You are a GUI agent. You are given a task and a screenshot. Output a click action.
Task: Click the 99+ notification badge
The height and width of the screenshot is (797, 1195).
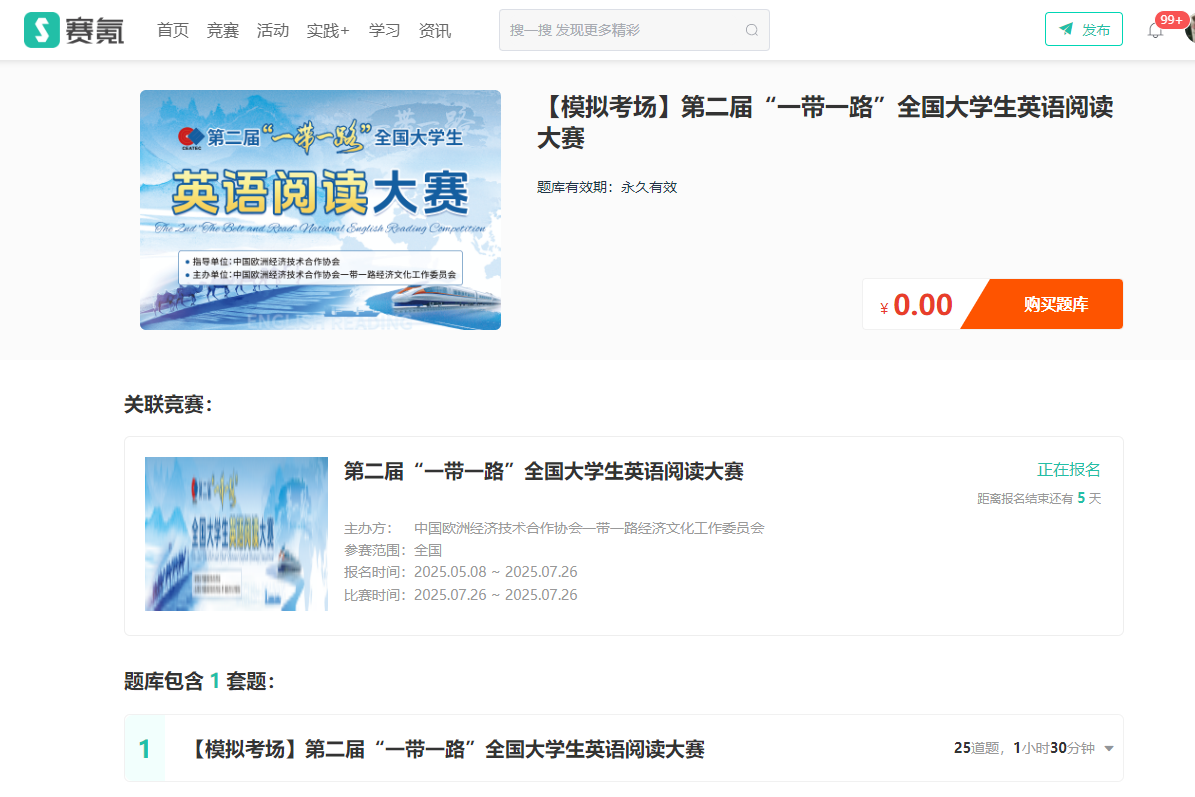click(1170, 19)
